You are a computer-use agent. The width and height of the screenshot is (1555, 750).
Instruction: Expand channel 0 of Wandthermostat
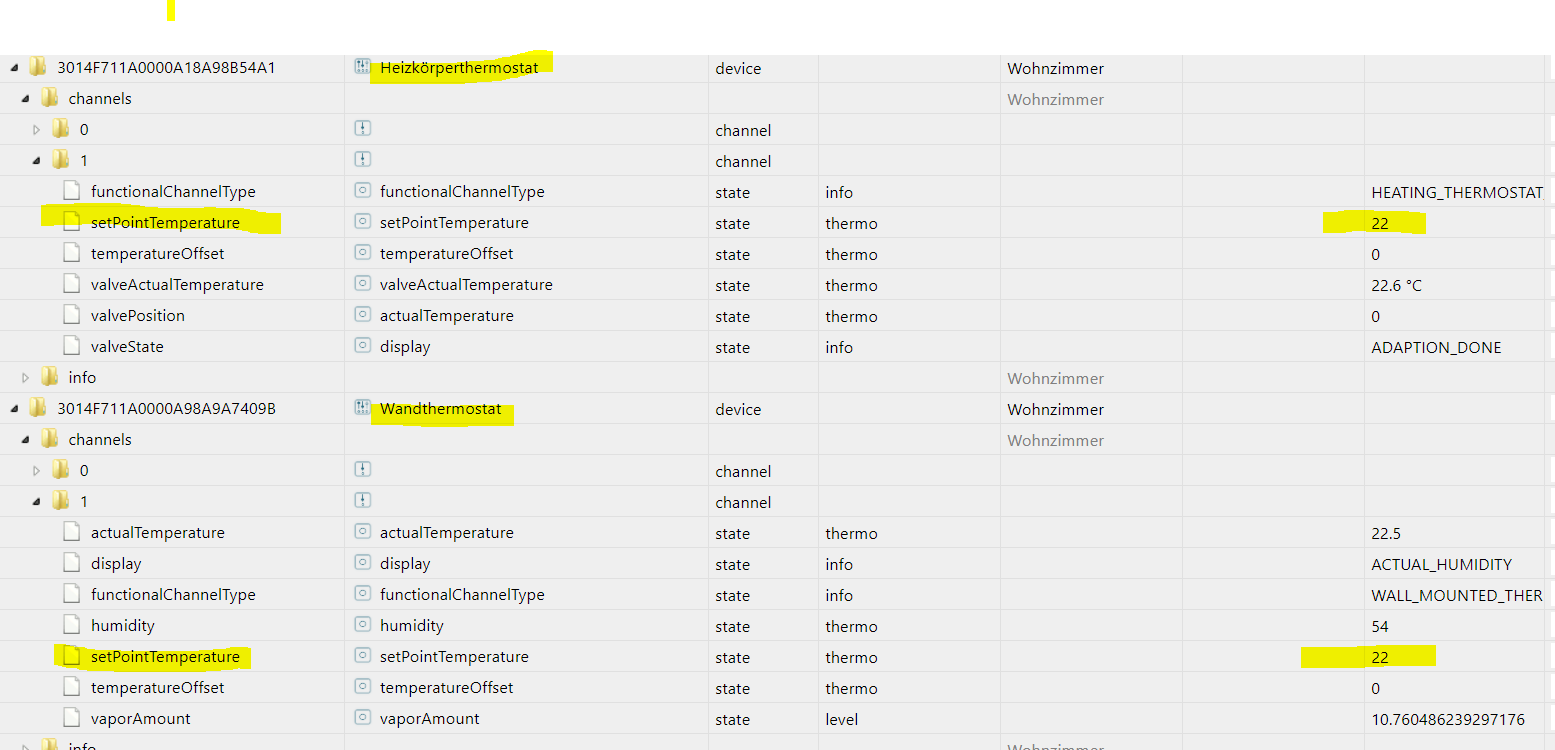[x=37, y=471]
